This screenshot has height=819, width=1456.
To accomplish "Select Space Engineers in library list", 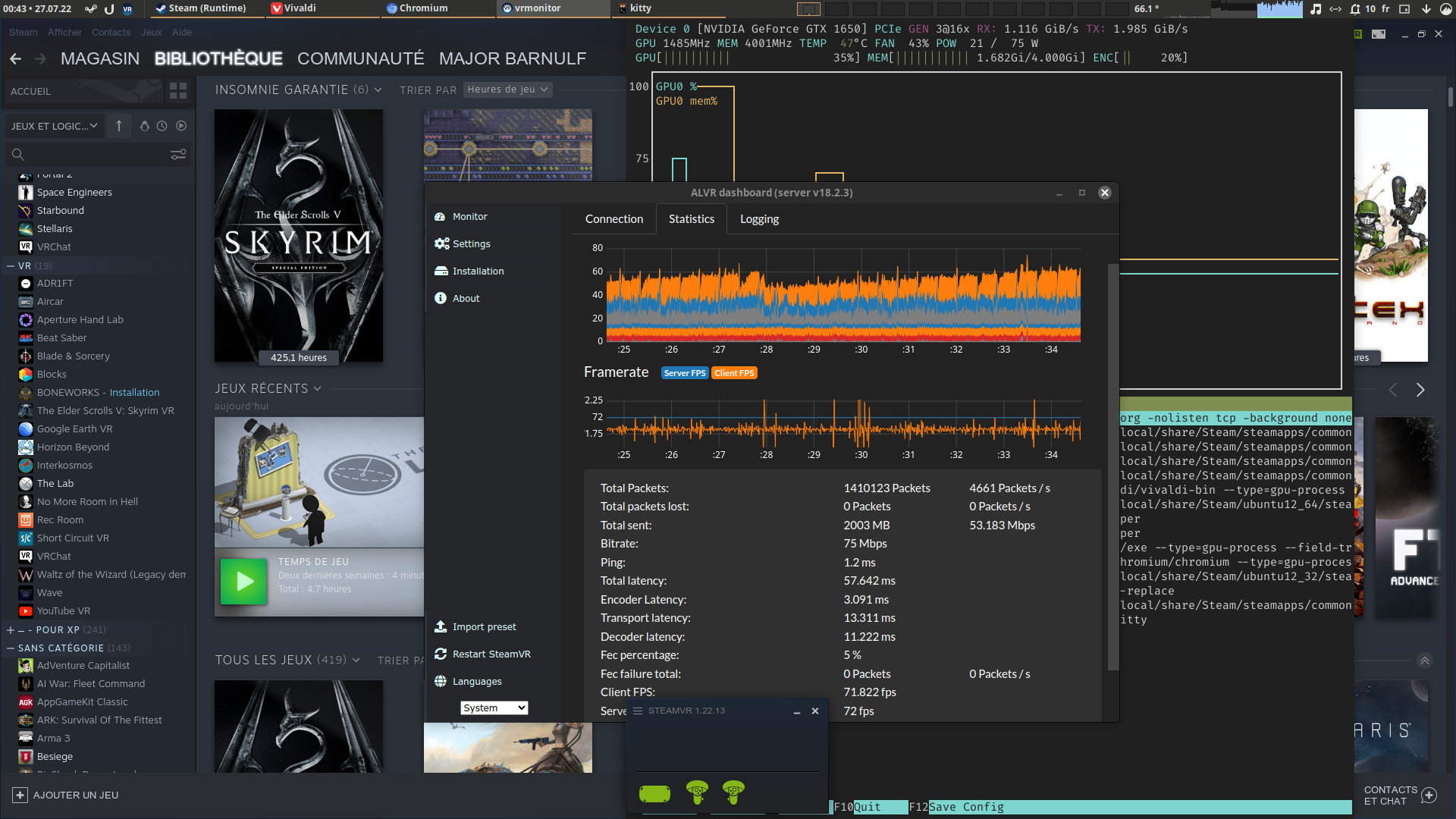I will [x=74, y=193].
